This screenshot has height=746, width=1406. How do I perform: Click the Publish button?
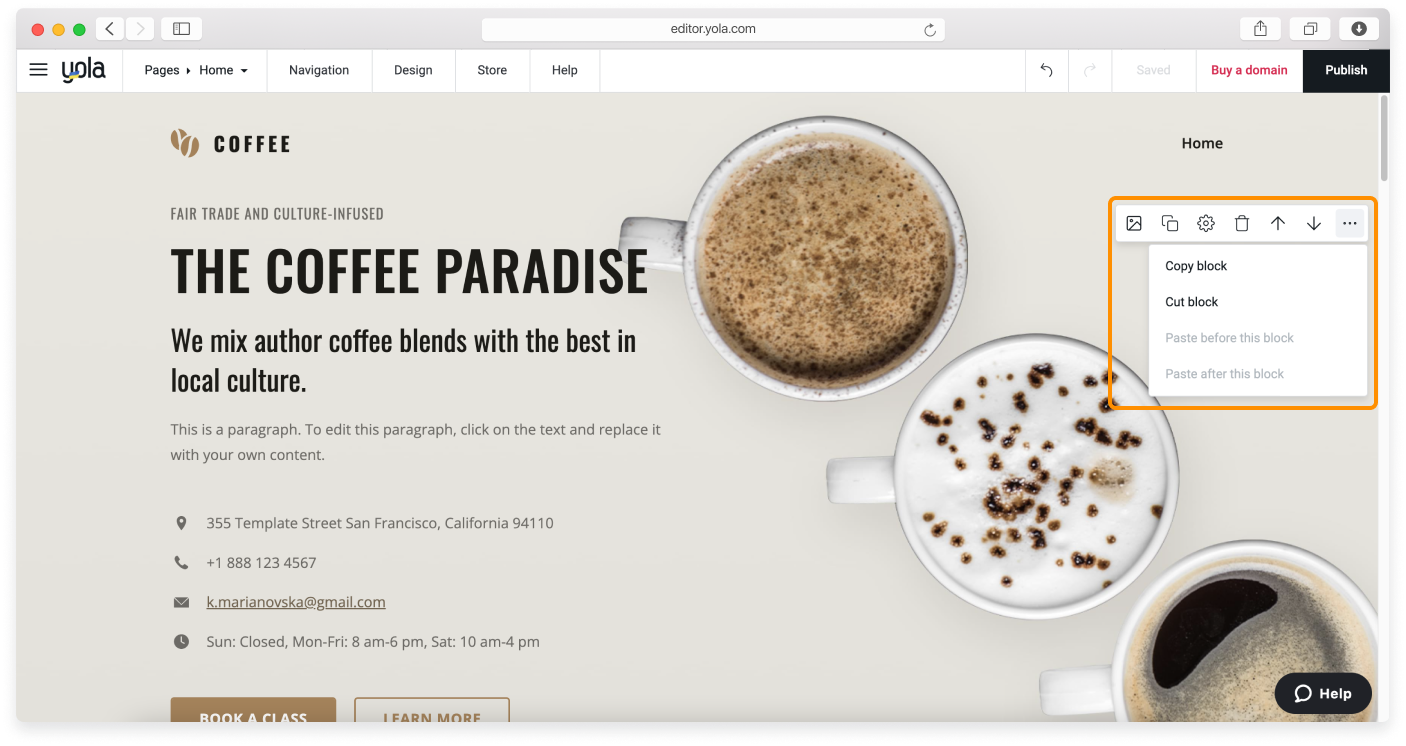pos(1346,70)
